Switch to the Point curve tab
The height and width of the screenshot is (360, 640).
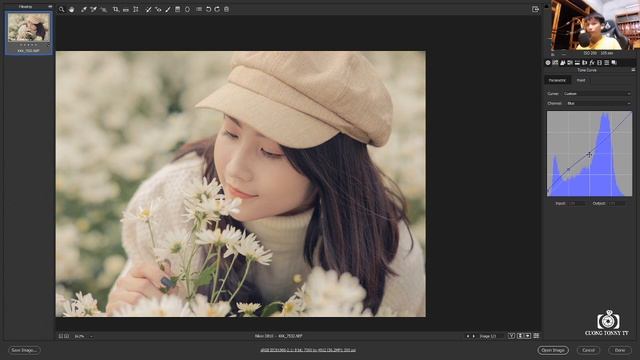click(581, 80)
